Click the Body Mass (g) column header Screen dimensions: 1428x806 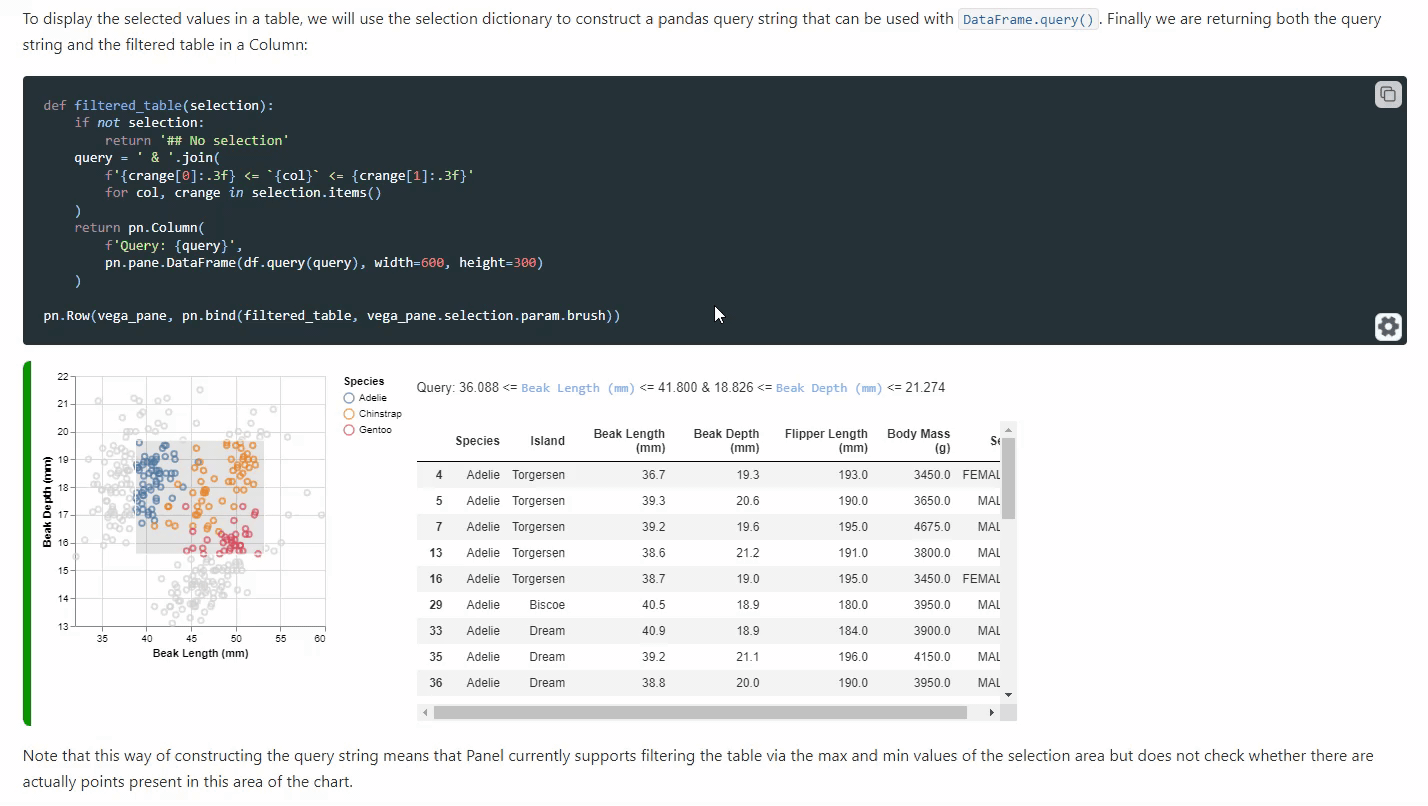(x=918, y=441)
